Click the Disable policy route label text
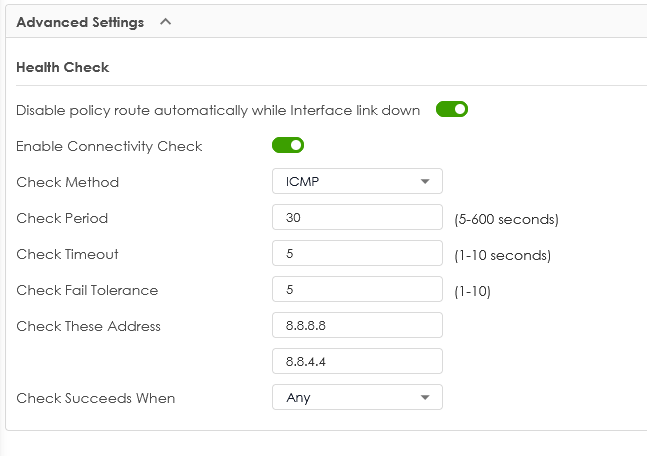Viewport: 647px width, 456px height. point(218,111)
